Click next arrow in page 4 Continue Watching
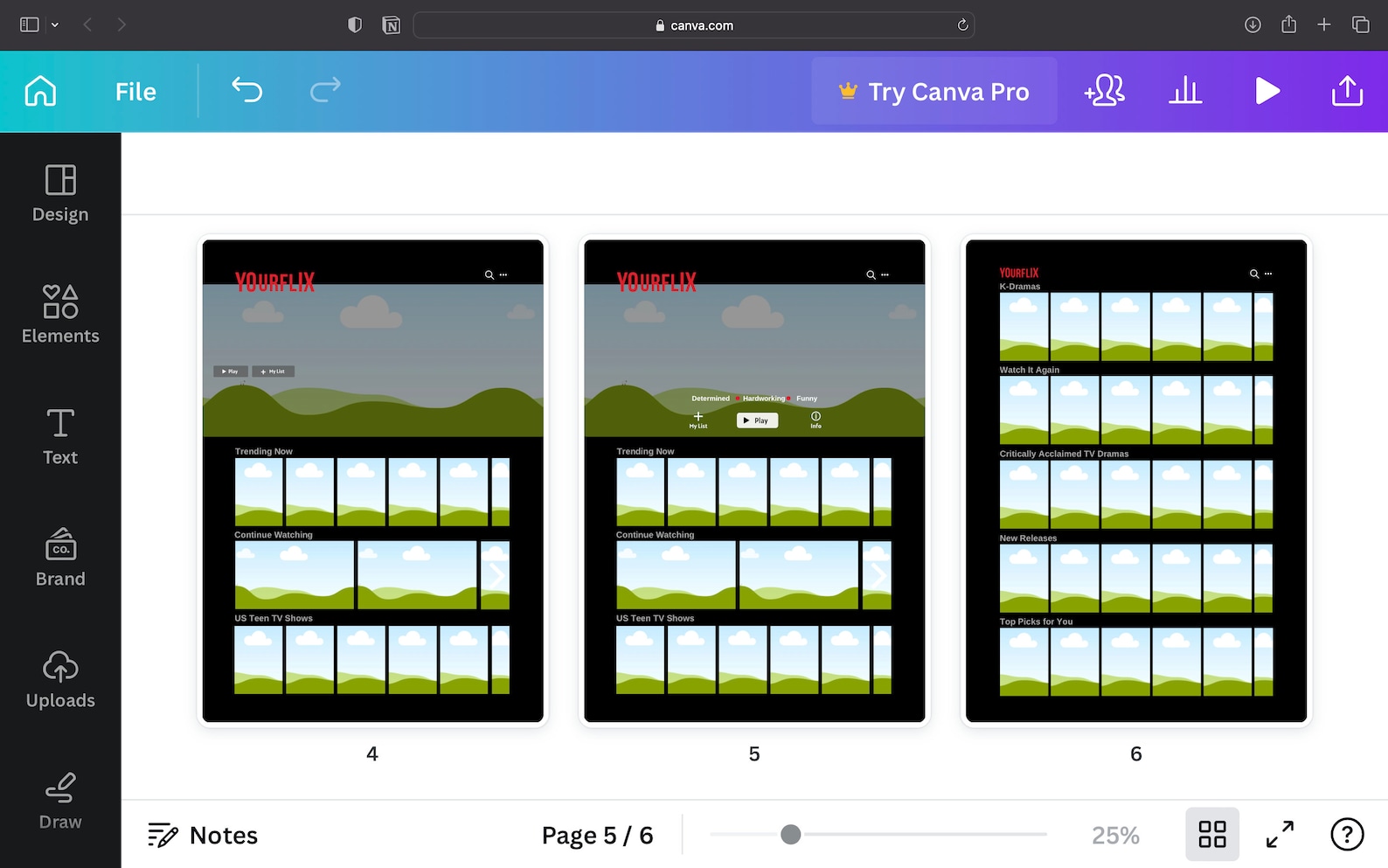 (x=496, y=575)
